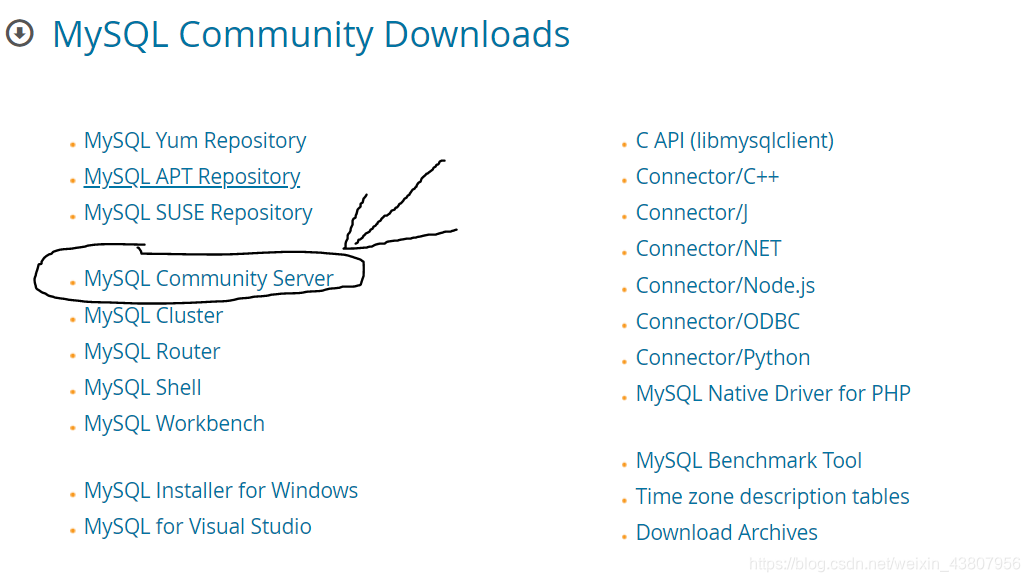Open MySQL for Visual Studio link
The height and width of the screenshot is (582, 1030).
[x=198, y=527]
